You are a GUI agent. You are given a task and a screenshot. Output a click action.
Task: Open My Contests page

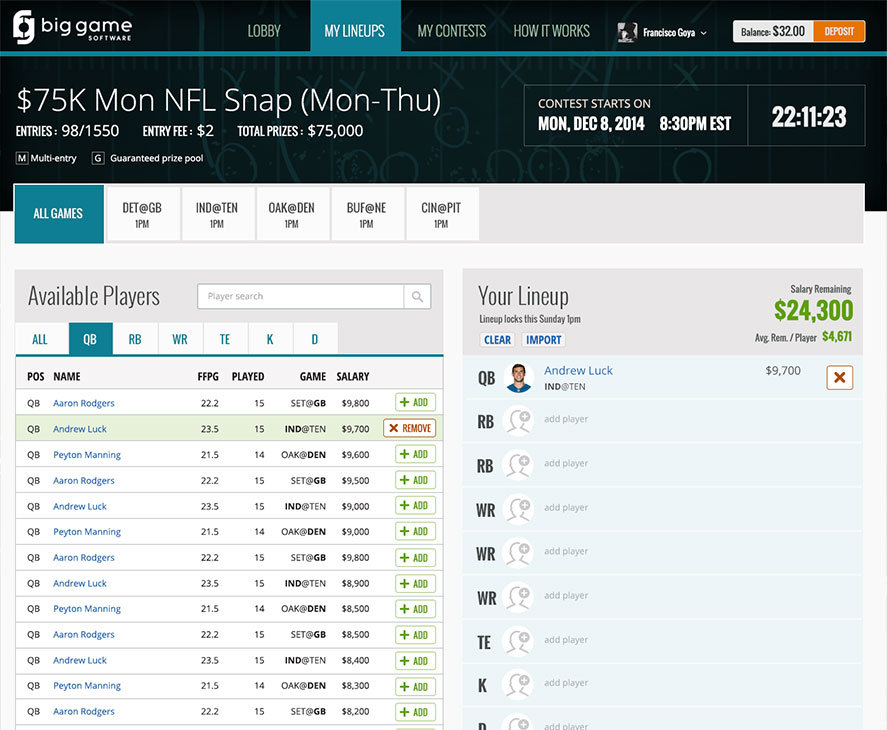(x=451, y=31)
